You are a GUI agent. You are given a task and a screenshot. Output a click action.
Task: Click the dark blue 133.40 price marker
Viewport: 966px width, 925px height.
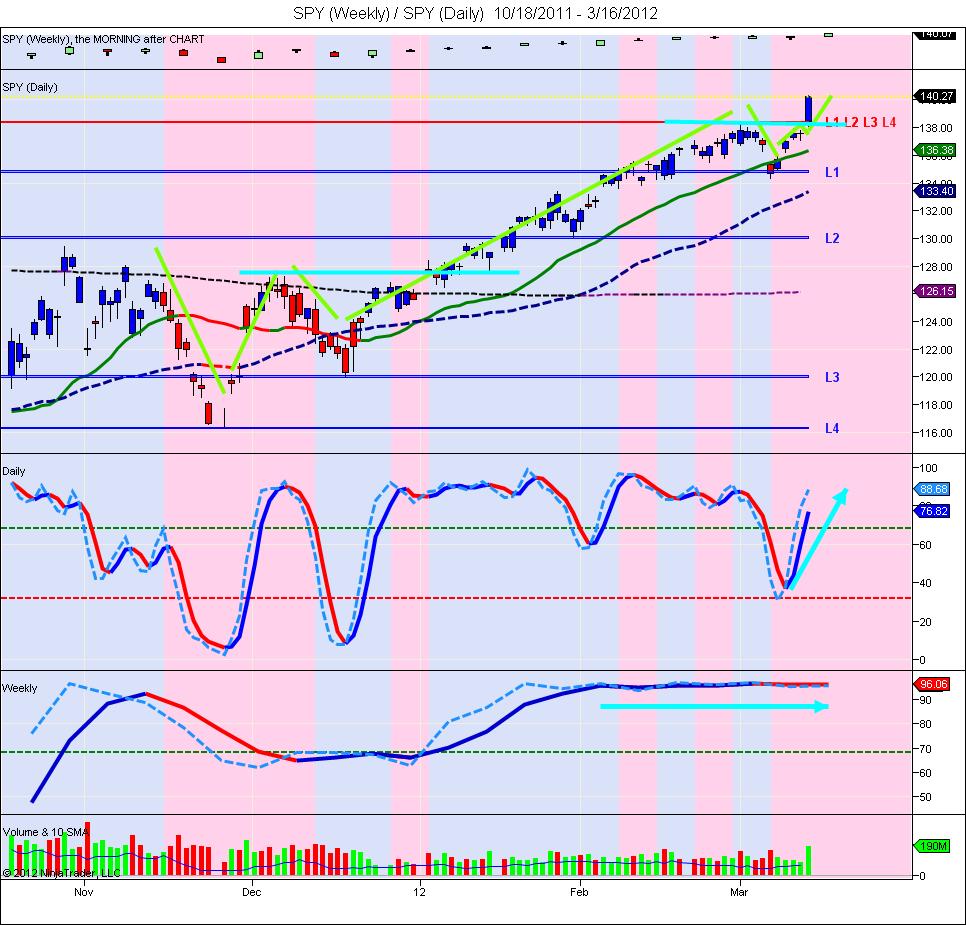(936, 191)
